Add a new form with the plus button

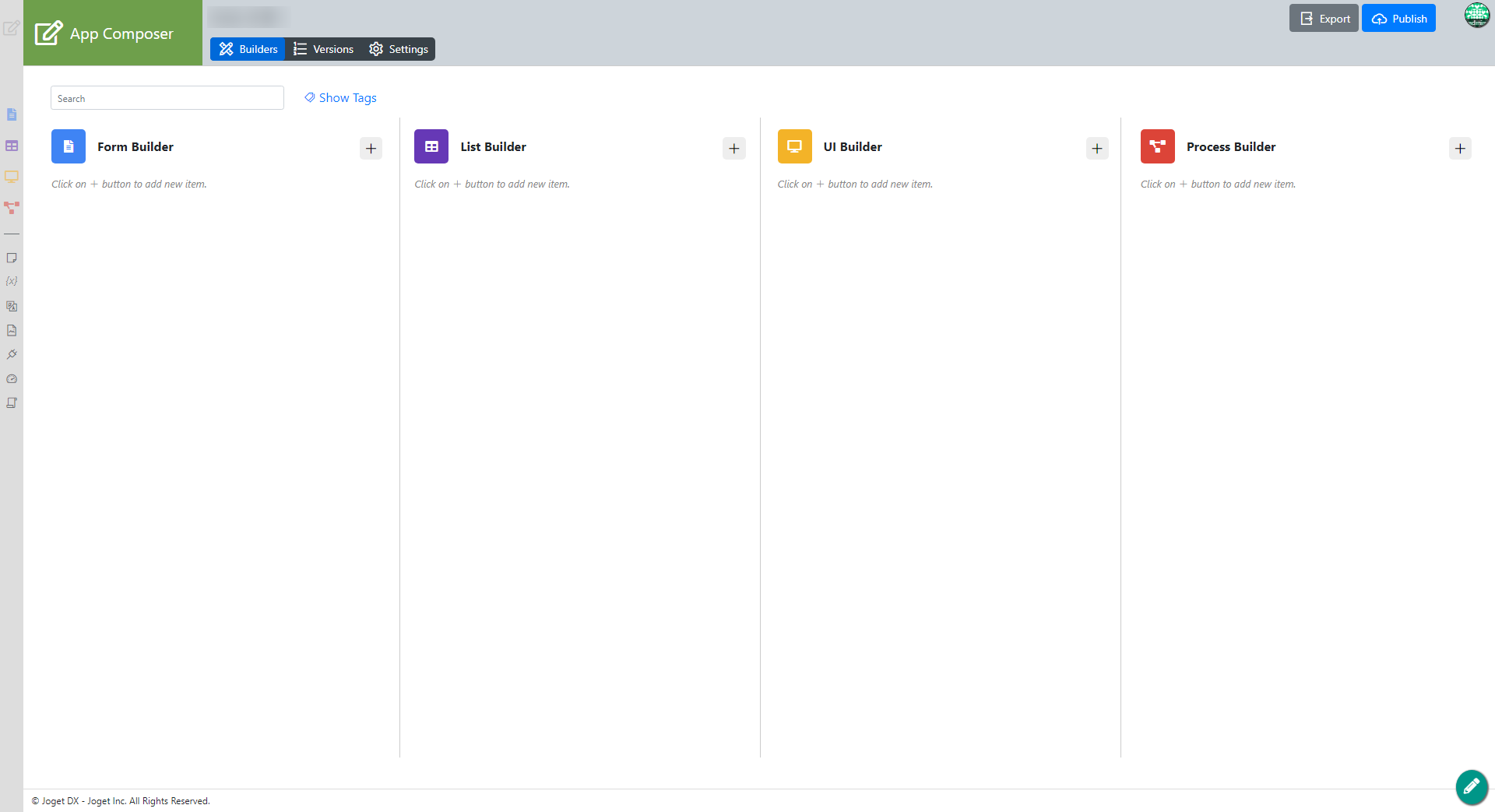(371, 148)
